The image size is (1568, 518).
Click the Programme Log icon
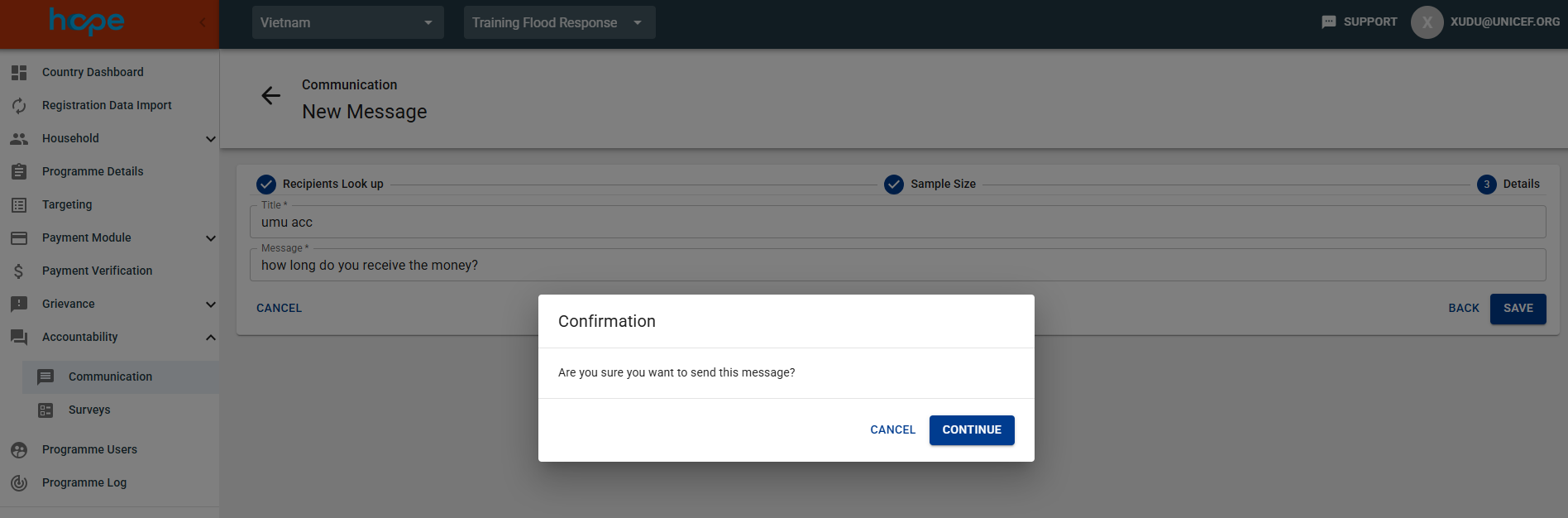coord(19,483)
